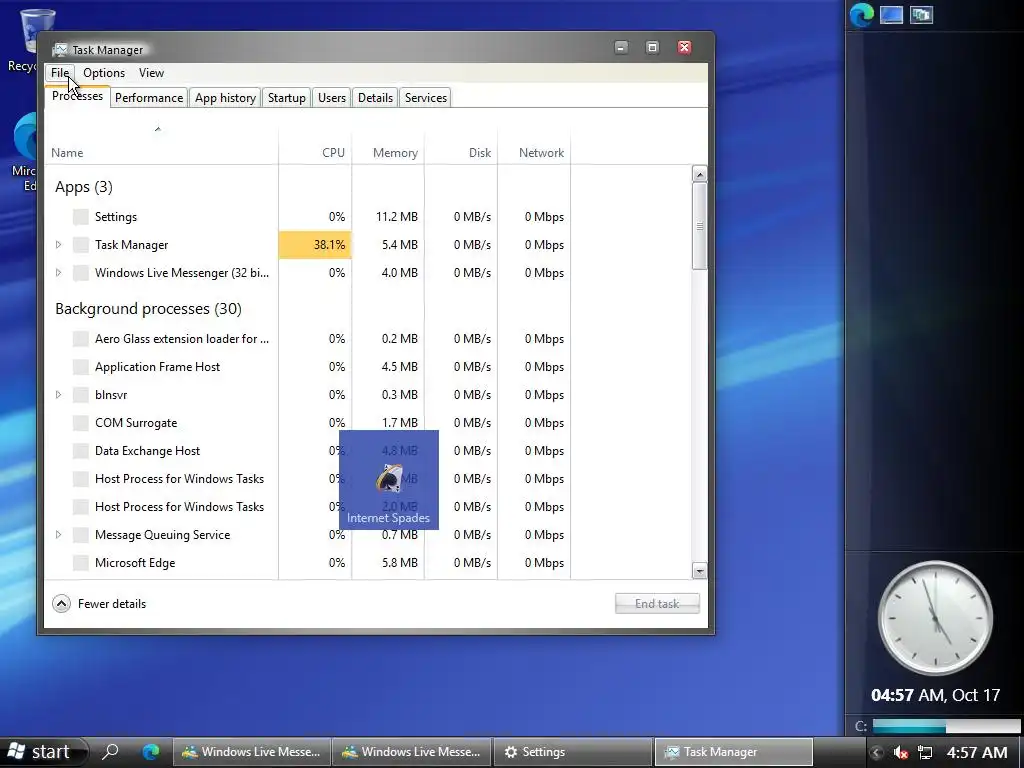Click the 04:57 AM, Oct 17 date text

coord(935,695)
